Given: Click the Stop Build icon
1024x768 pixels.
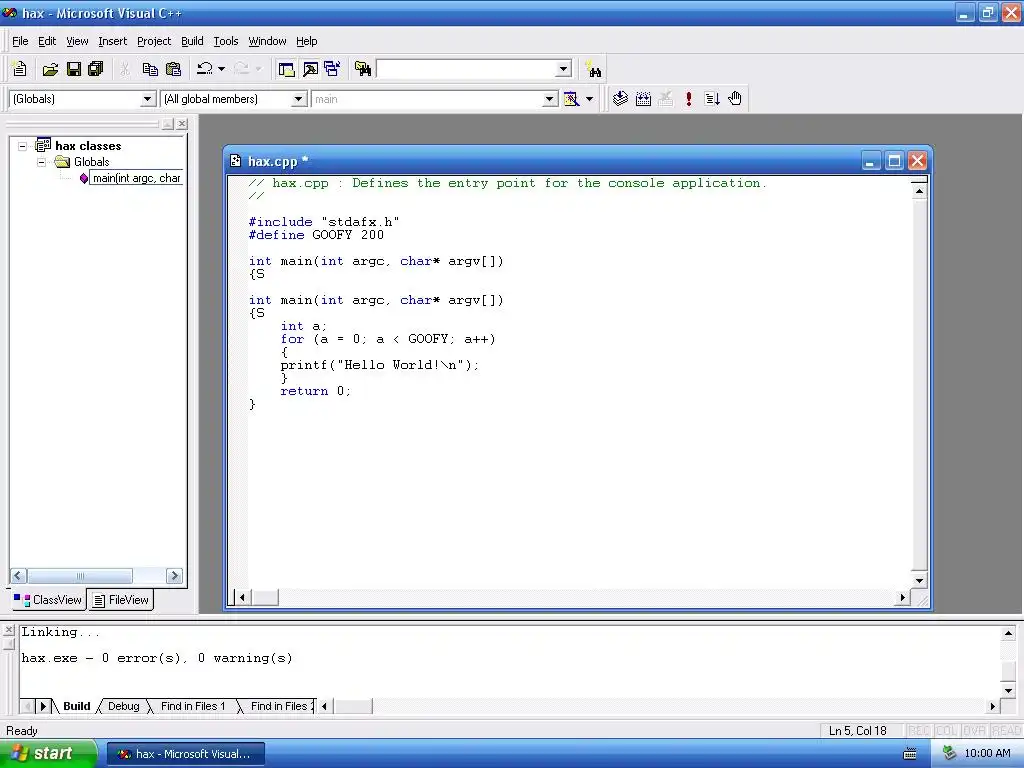Looking at the screenshot, I should click(665, 99).
